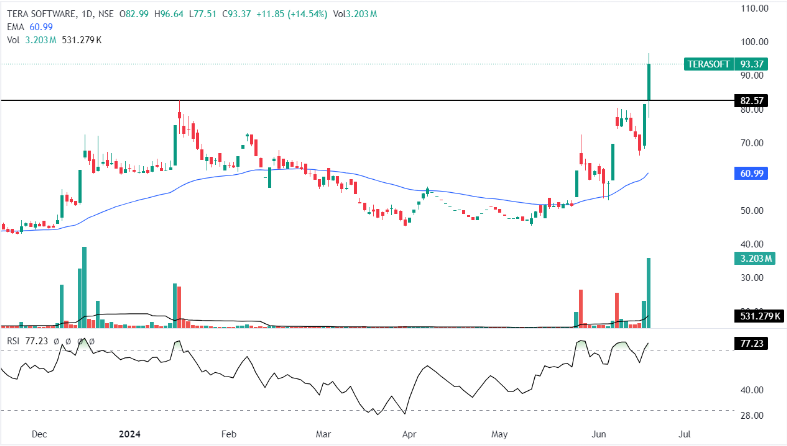Click the largest green volume bar at right
This screenshot has height=446, width=787.
click(x=649, y=292)
